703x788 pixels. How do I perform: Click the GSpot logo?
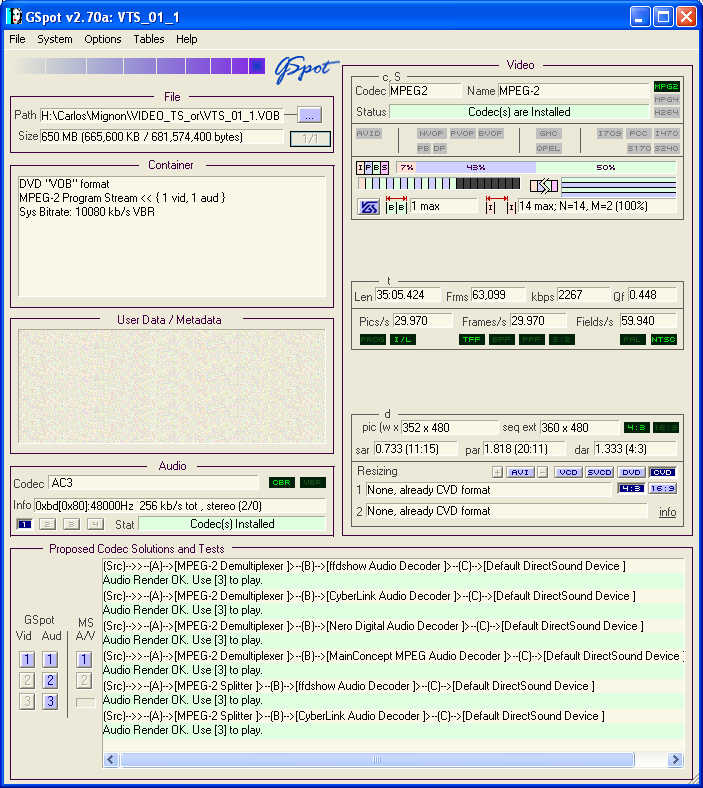click(306, 69)
